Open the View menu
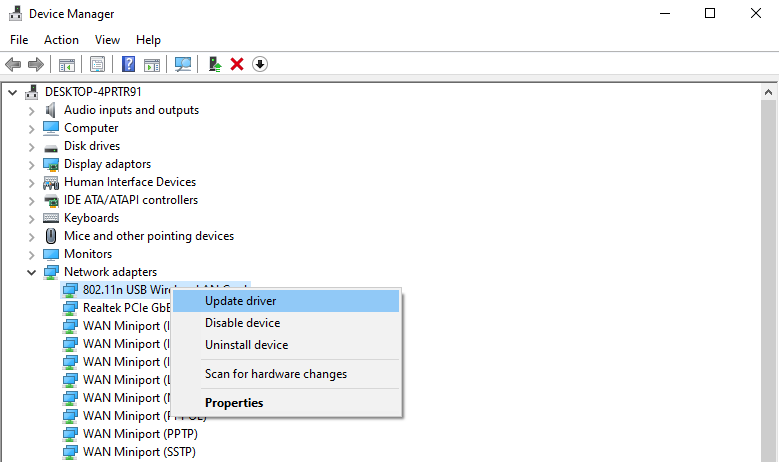This screenshot has height=462, width=779. 107,40
